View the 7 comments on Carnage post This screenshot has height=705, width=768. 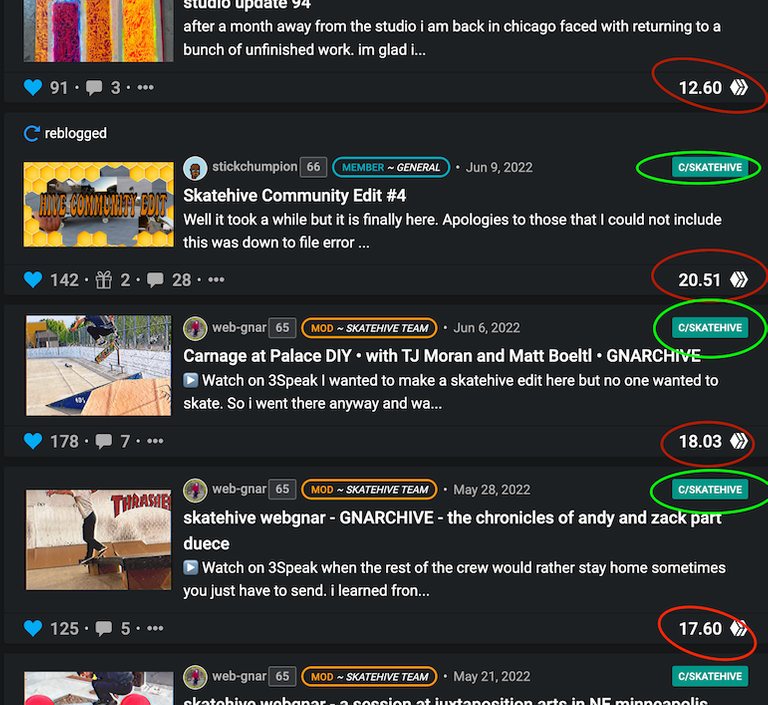(x=103, y=441)
